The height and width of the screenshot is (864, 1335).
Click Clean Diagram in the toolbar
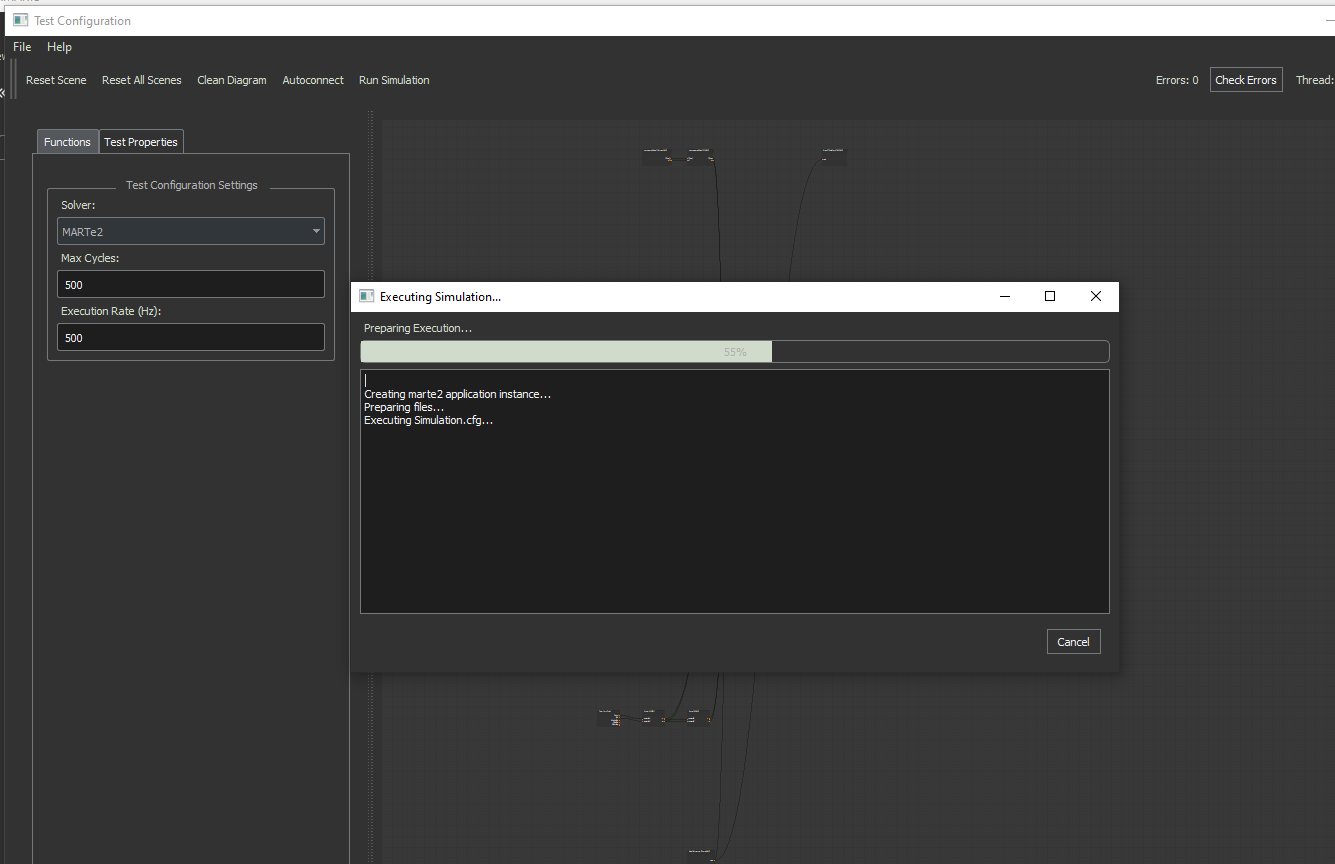pyautogui.click(x=232, y=80)
